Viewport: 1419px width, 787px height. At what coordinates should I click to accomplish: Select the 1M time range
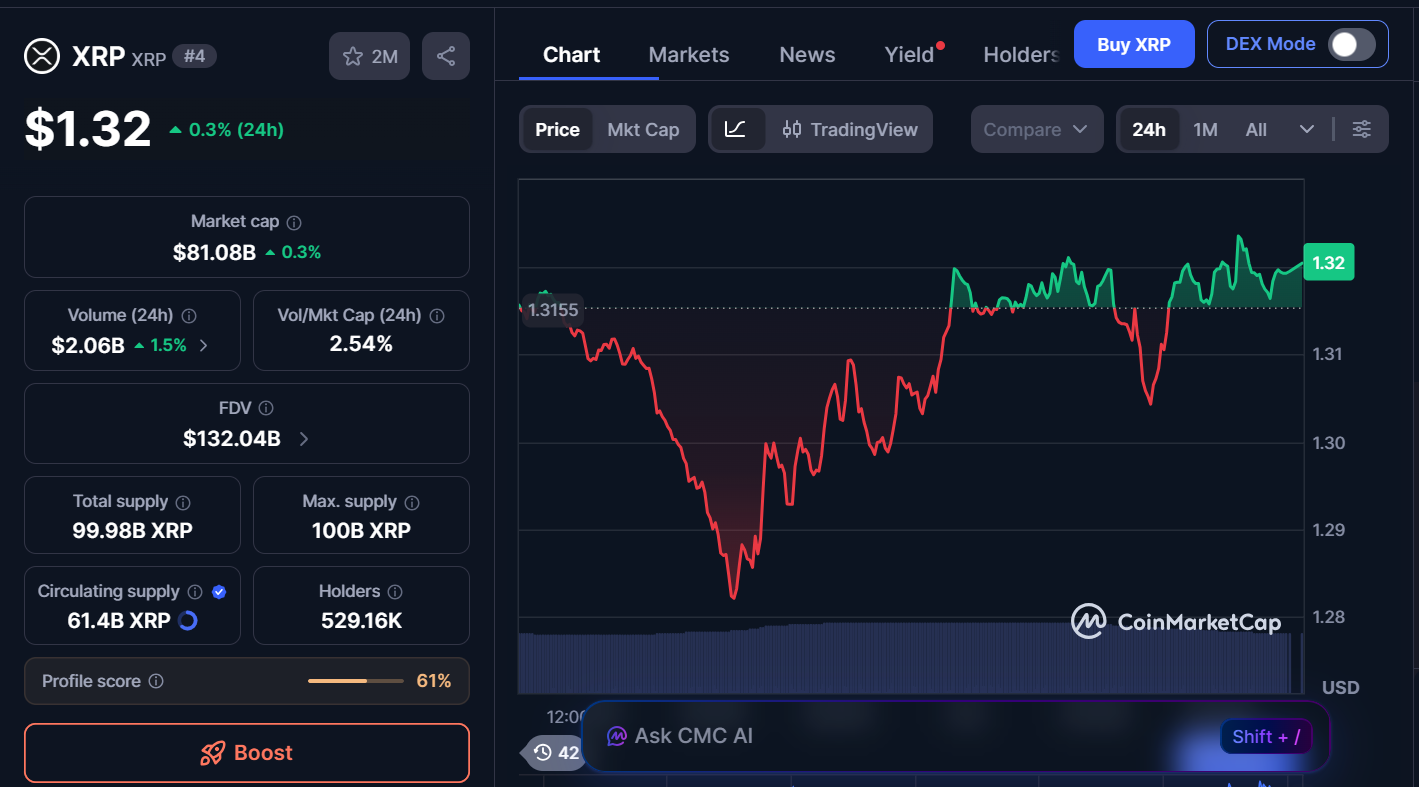pos(1205,129)
